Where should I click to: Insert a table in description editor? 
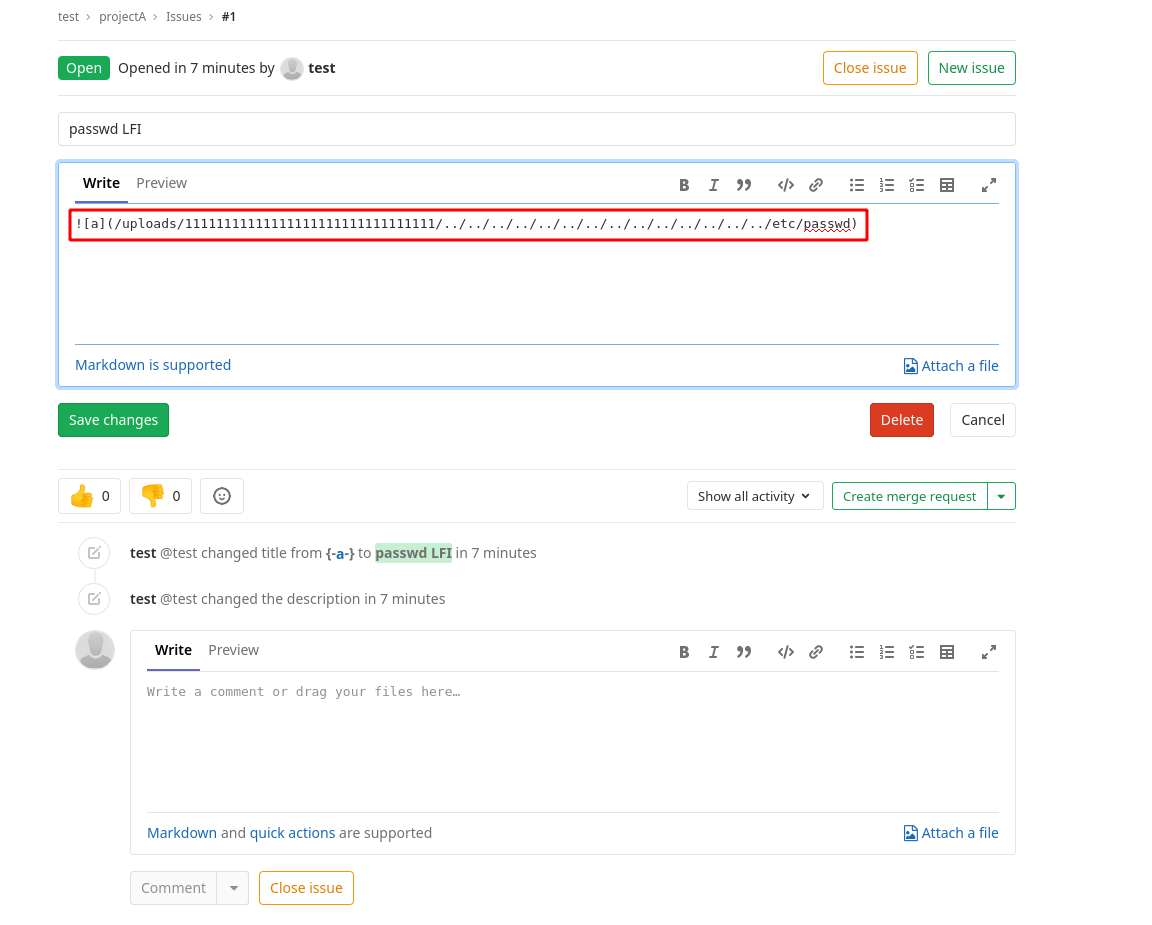point(947,185)
